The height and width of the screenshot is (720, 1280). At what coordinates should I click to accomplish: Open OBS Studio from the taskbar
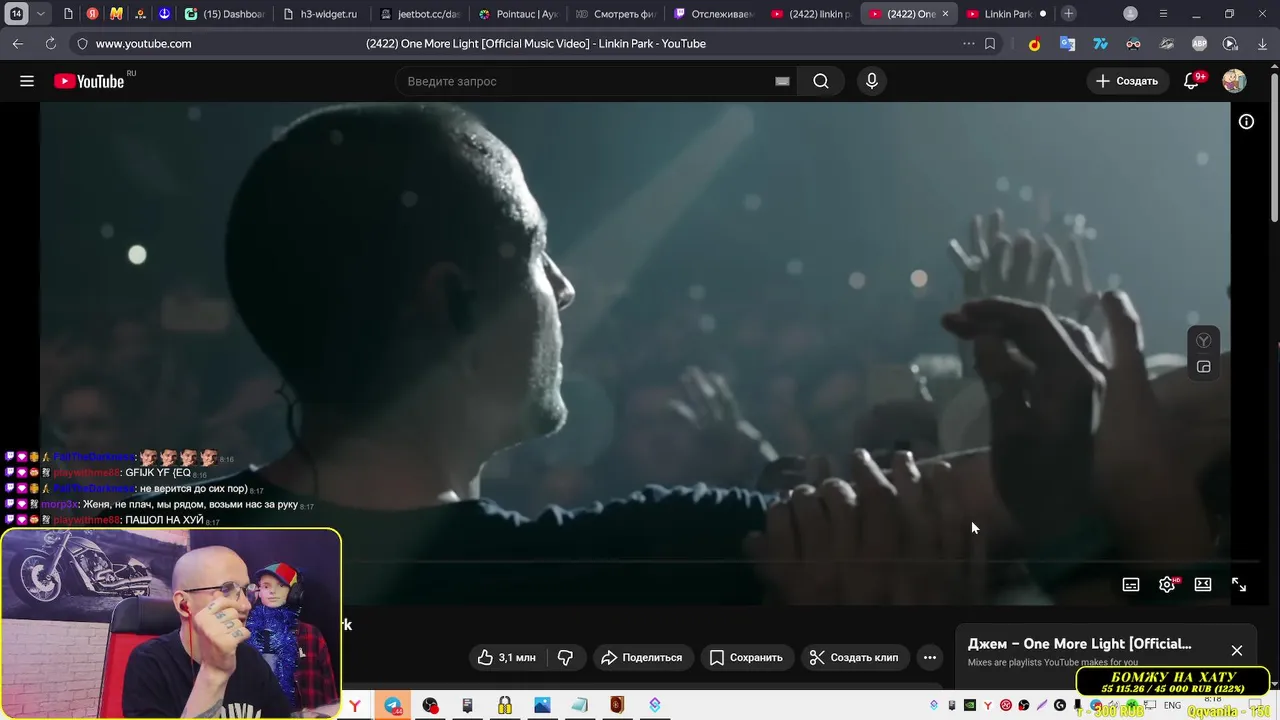click(430, 706)
